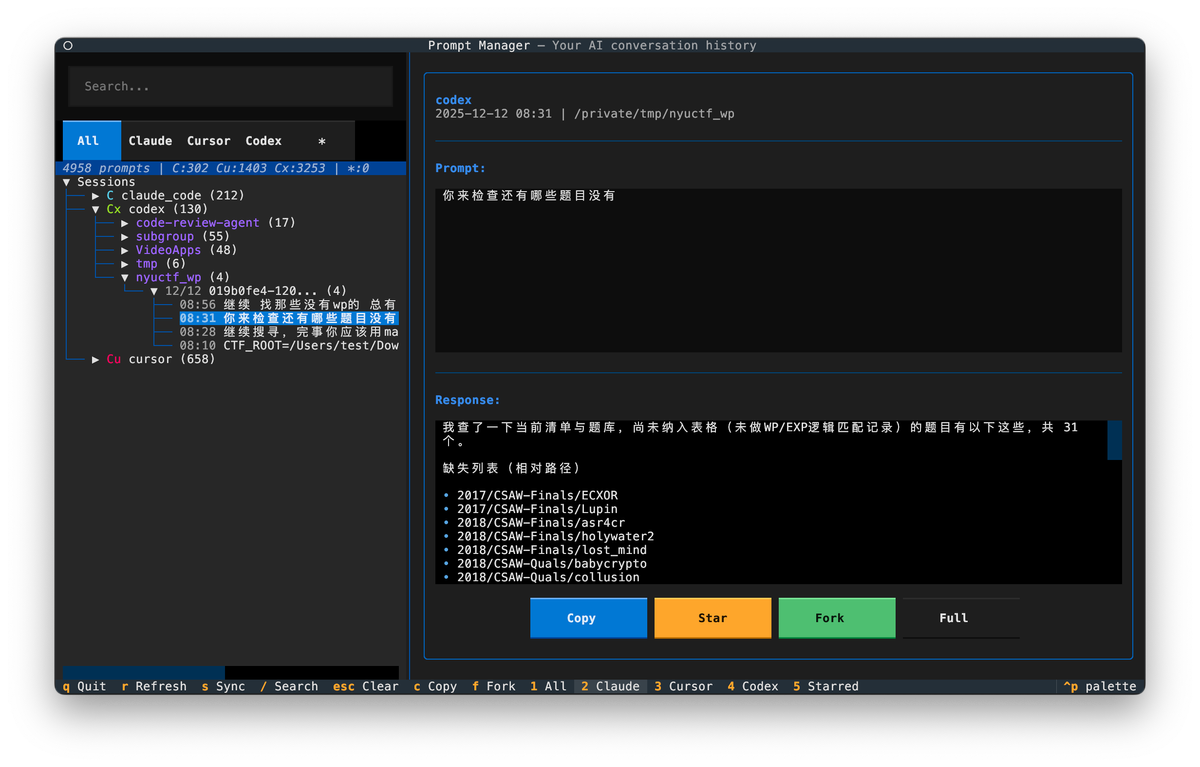
Task: Switch to the Codex tab
Action: (264, 141)
